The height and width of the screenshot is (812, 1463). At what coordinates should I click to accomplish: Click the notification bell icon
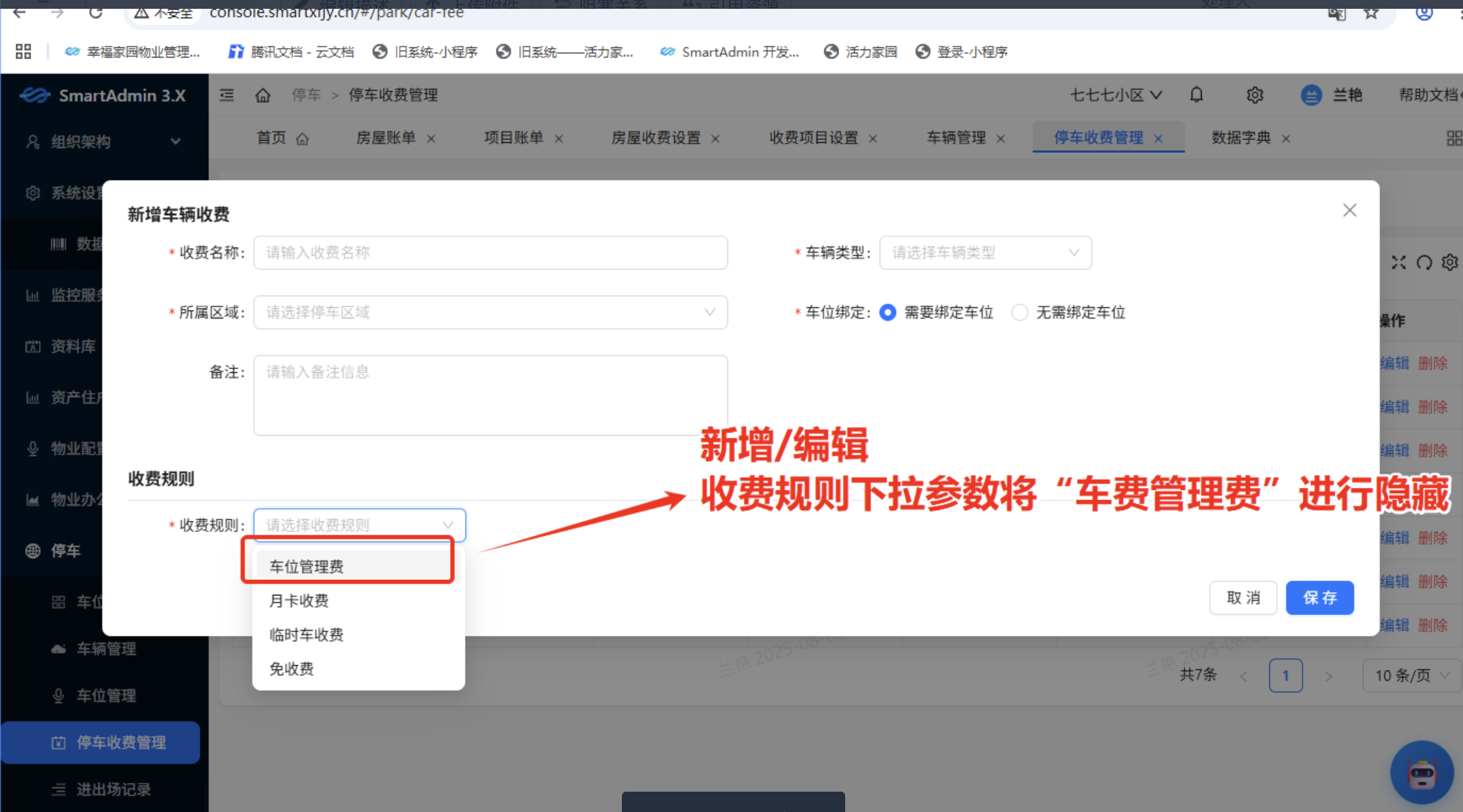click(x=1196, y=95)
